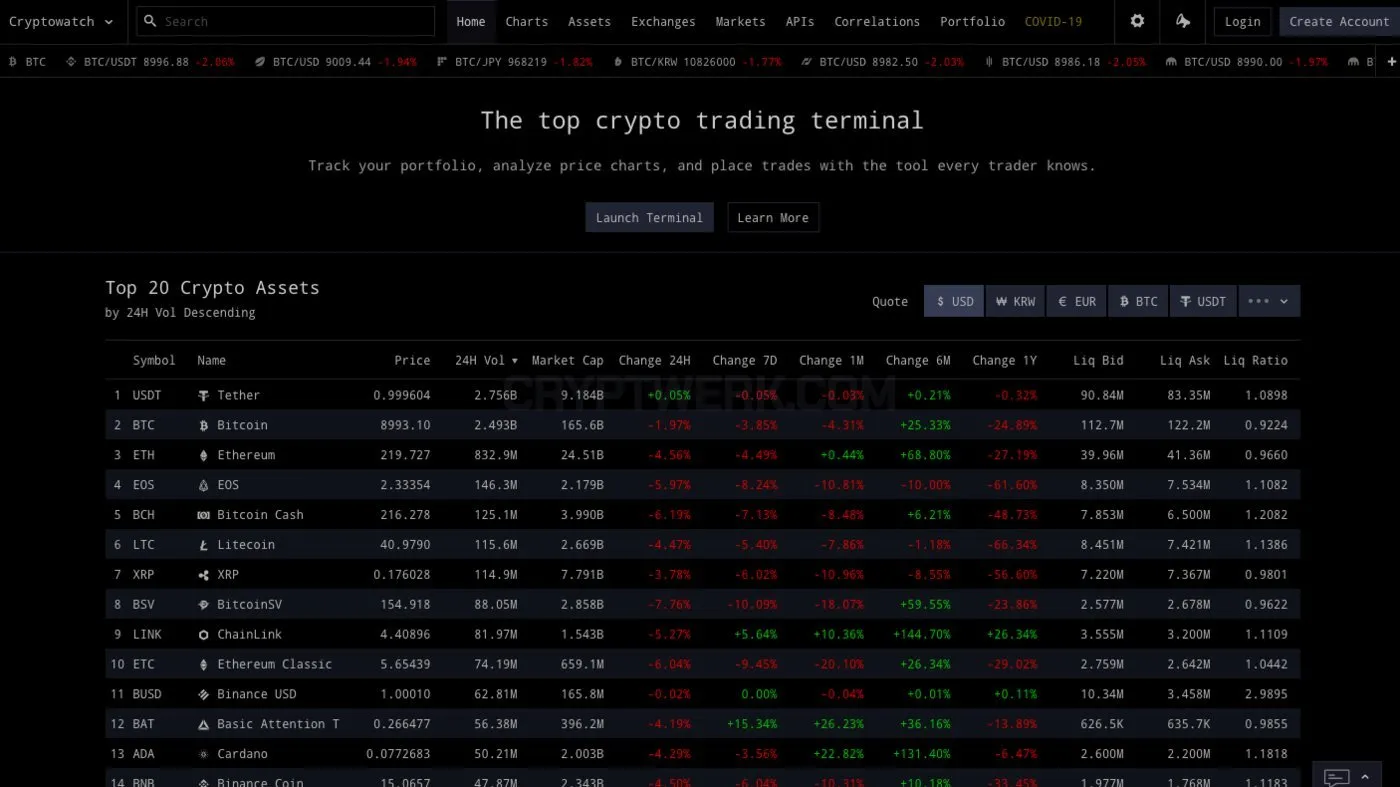Sort table by Change 24H column

pos(655,361)
